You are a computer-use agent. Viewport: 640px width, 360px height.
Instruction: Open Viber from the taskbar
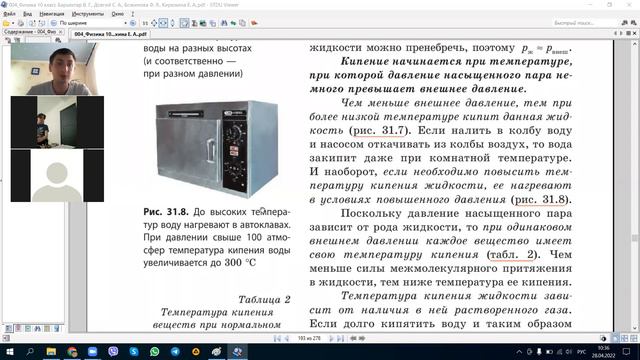[113, 351]
